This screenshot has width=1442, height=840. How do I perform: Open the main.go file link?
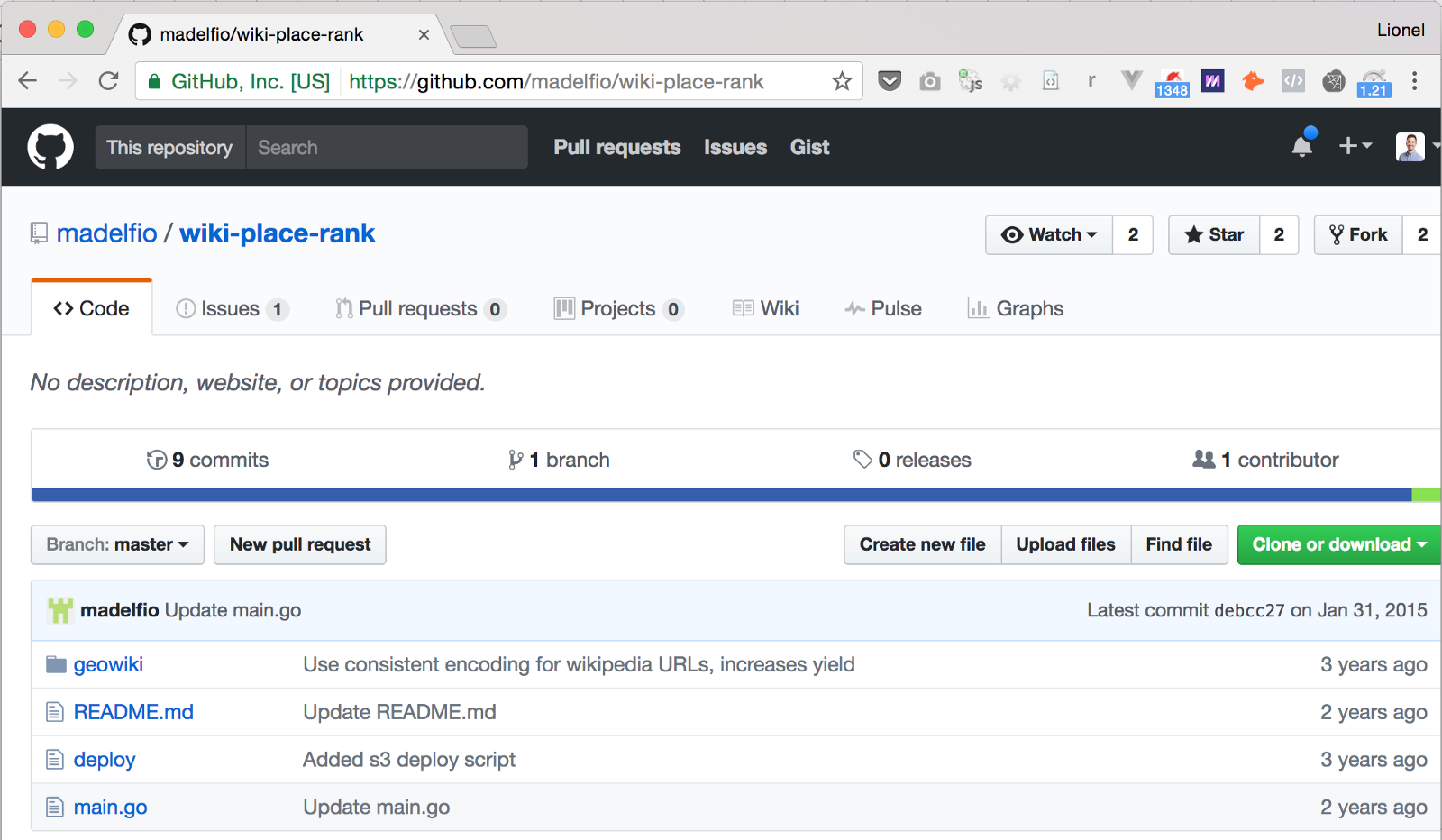pyautogui.click(x=111, y=808)
